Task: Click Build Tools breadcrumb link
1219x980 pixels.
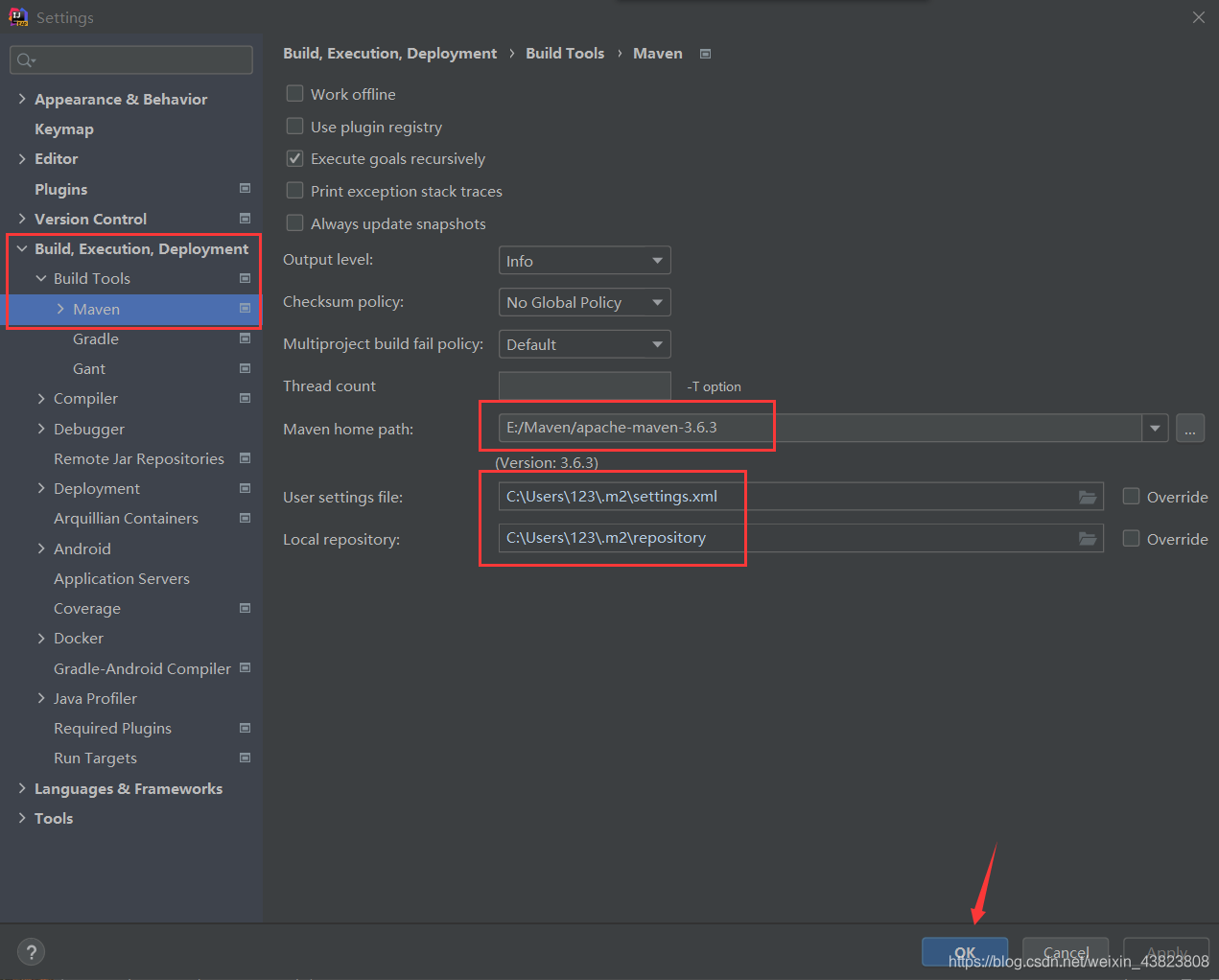Action: coord(565,54)
